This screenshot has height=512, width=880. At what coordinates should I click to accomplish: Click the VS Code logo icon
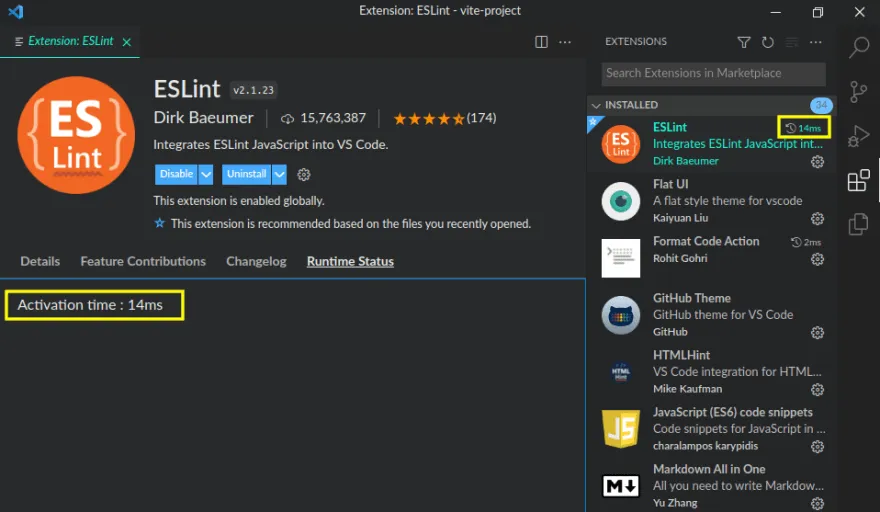(x=16, y=11)
